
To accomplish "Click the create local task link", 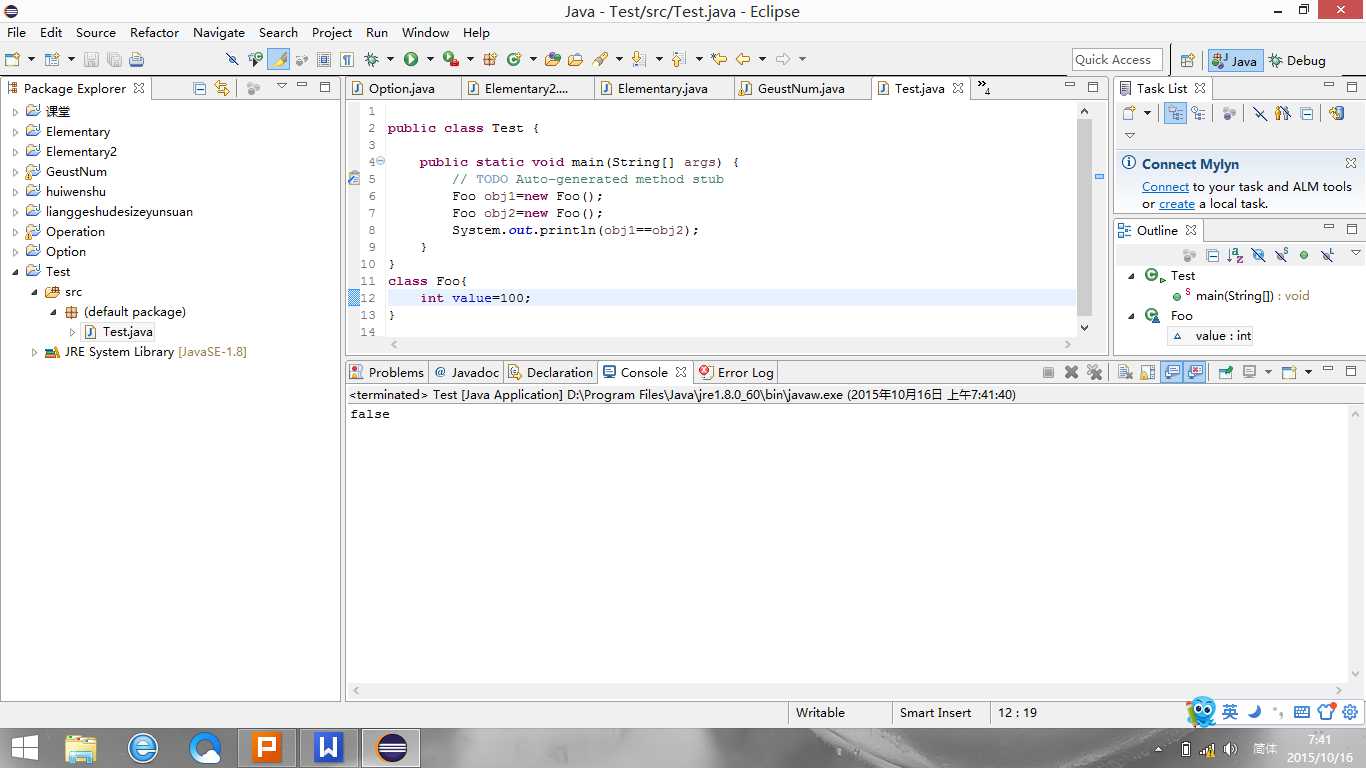I will 1177,204.
